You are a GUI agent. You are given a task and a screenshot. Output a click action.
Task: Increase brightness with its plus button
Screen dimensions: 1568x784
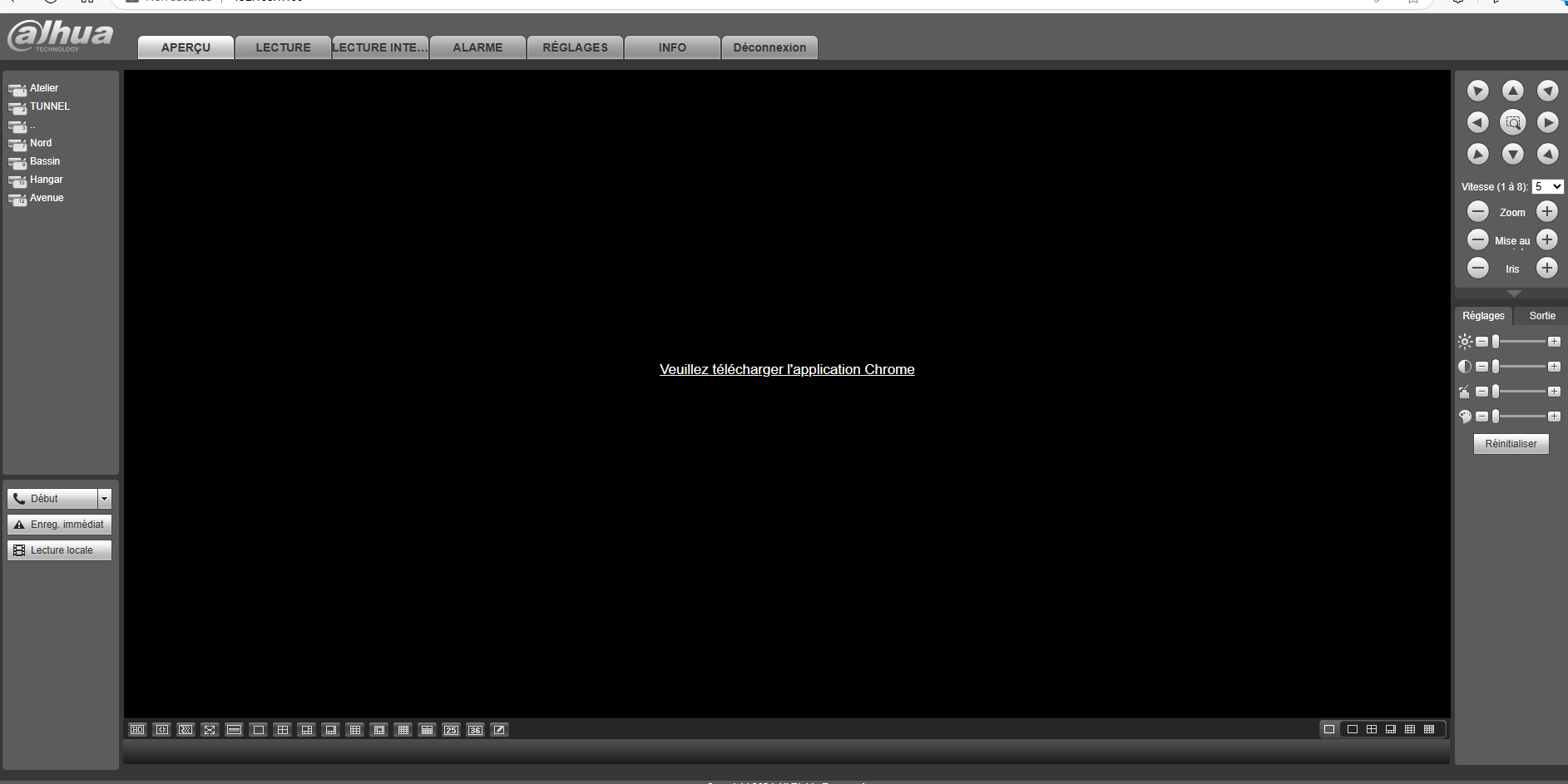pyautogui.click(x=1553, y=342)
